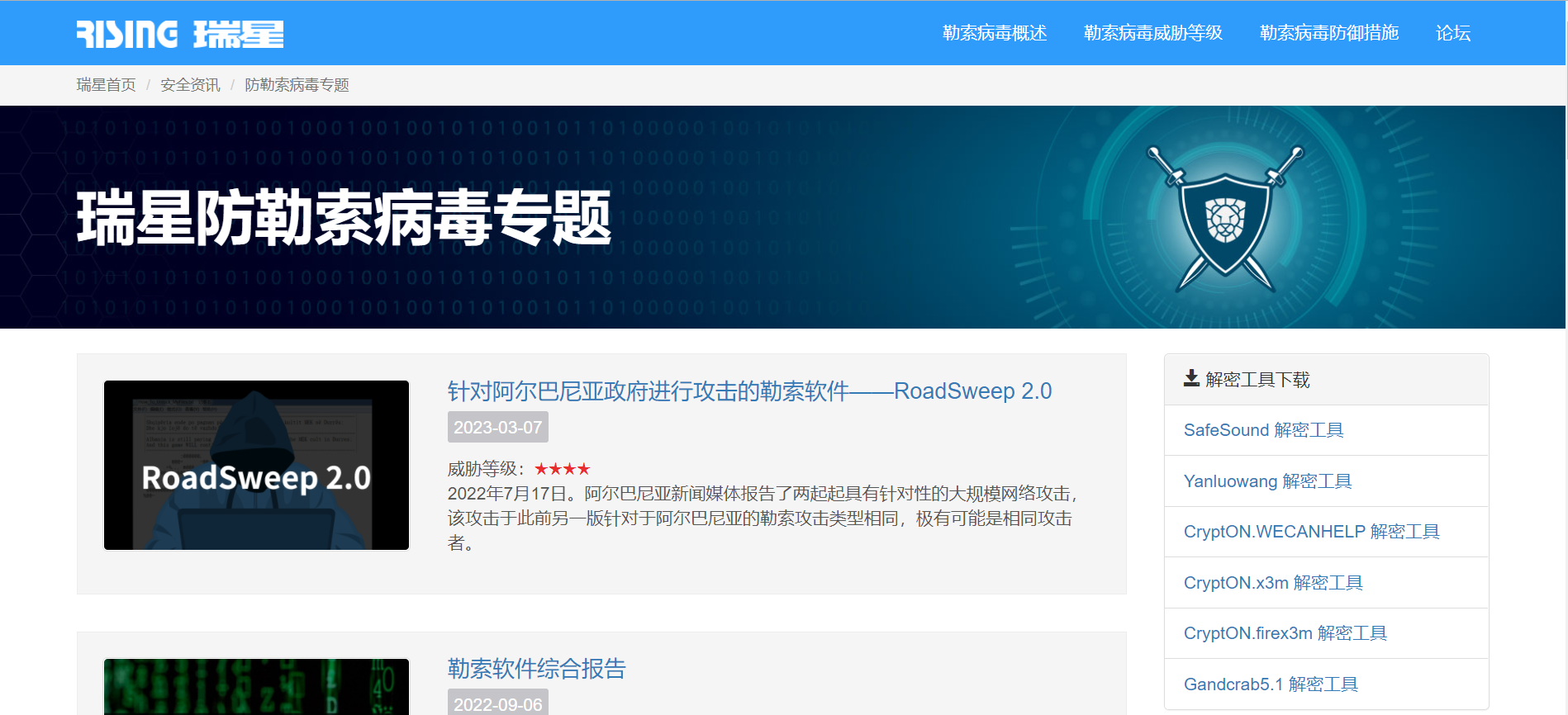Open 勒索病毒概述 menu item
The image size is (1568, 715).
995,33
